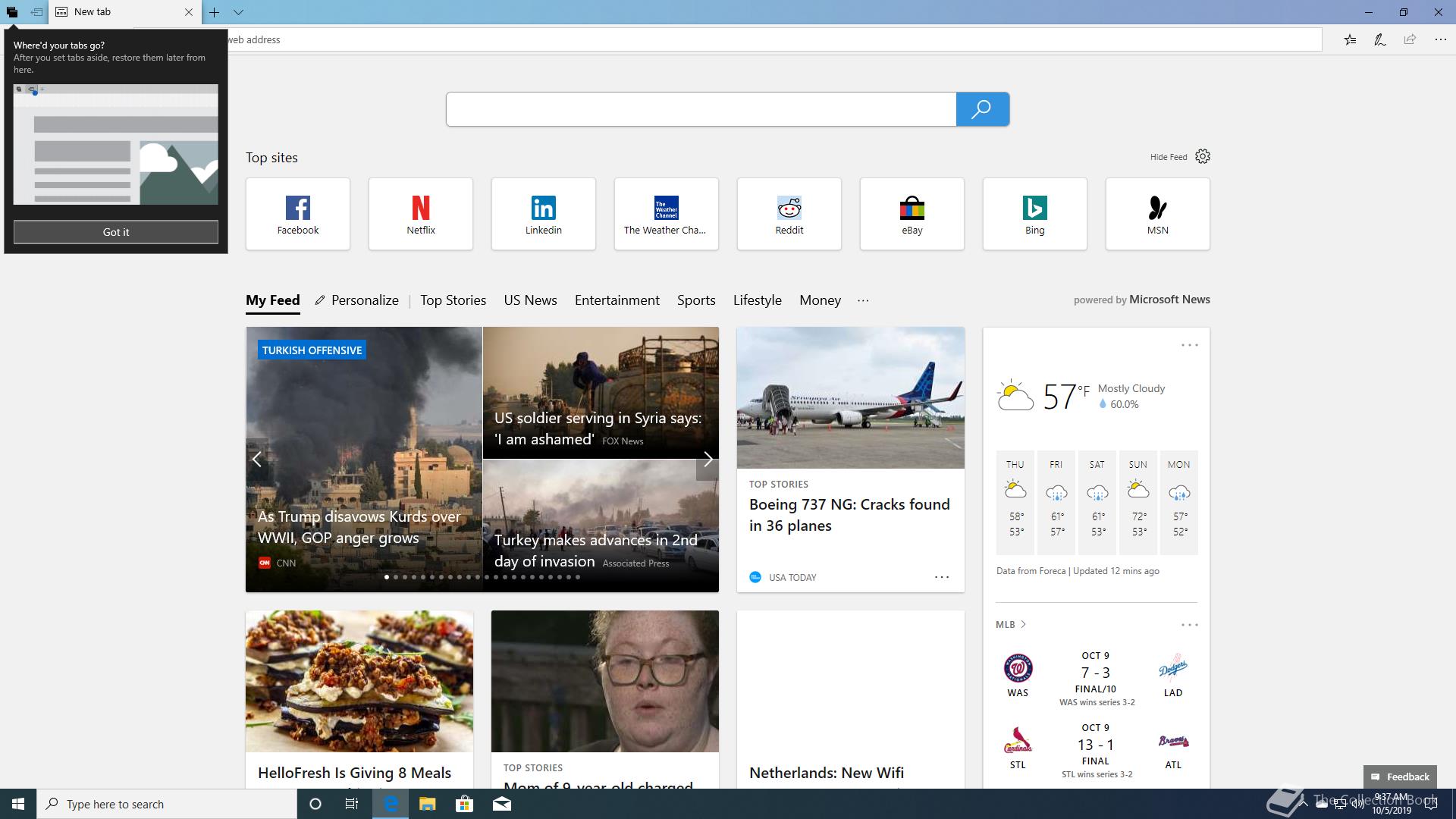This screenshot has height=819, width=1456.
Task: Select the New tab browser tab
Action: pos(125,12)
